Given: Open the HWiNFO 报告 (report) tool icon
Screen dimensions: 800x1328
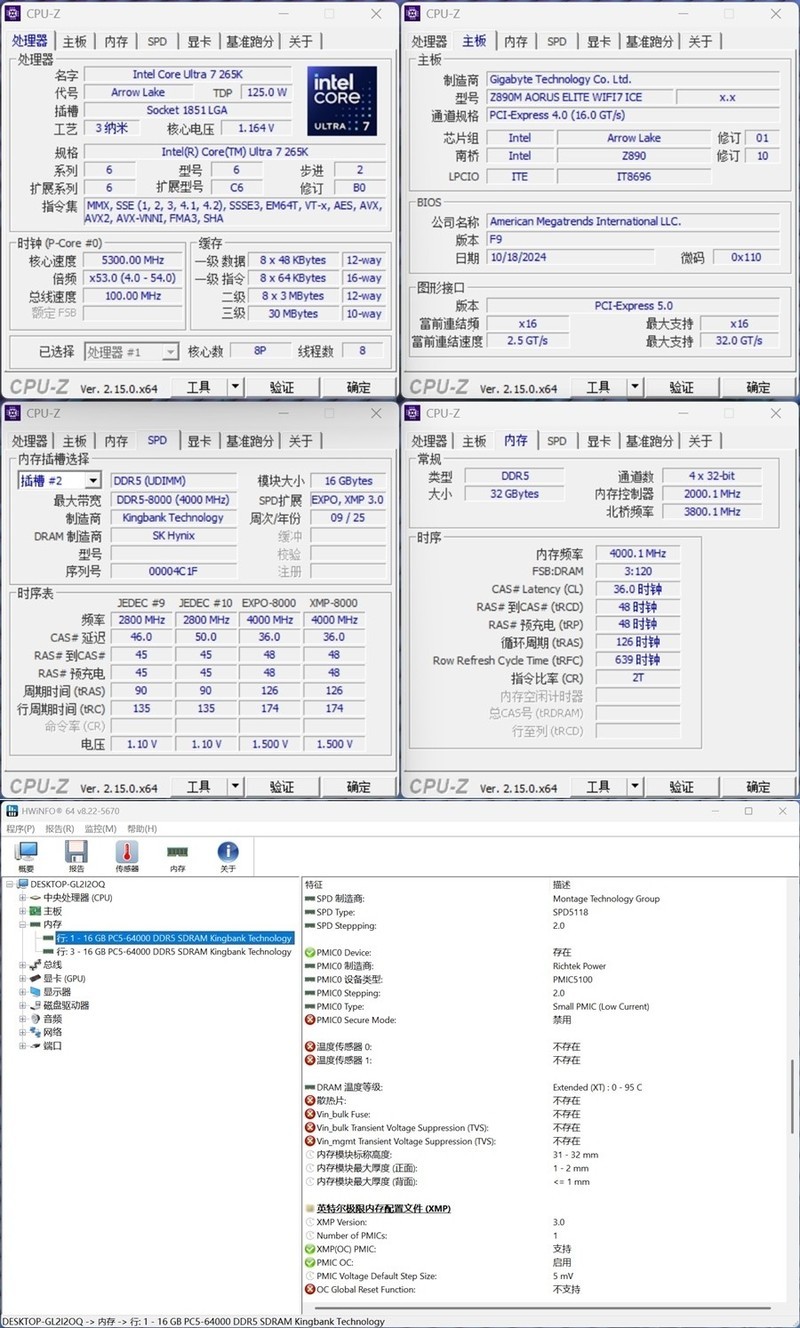Looking at the screenshot, I should (x=75, y=855).
